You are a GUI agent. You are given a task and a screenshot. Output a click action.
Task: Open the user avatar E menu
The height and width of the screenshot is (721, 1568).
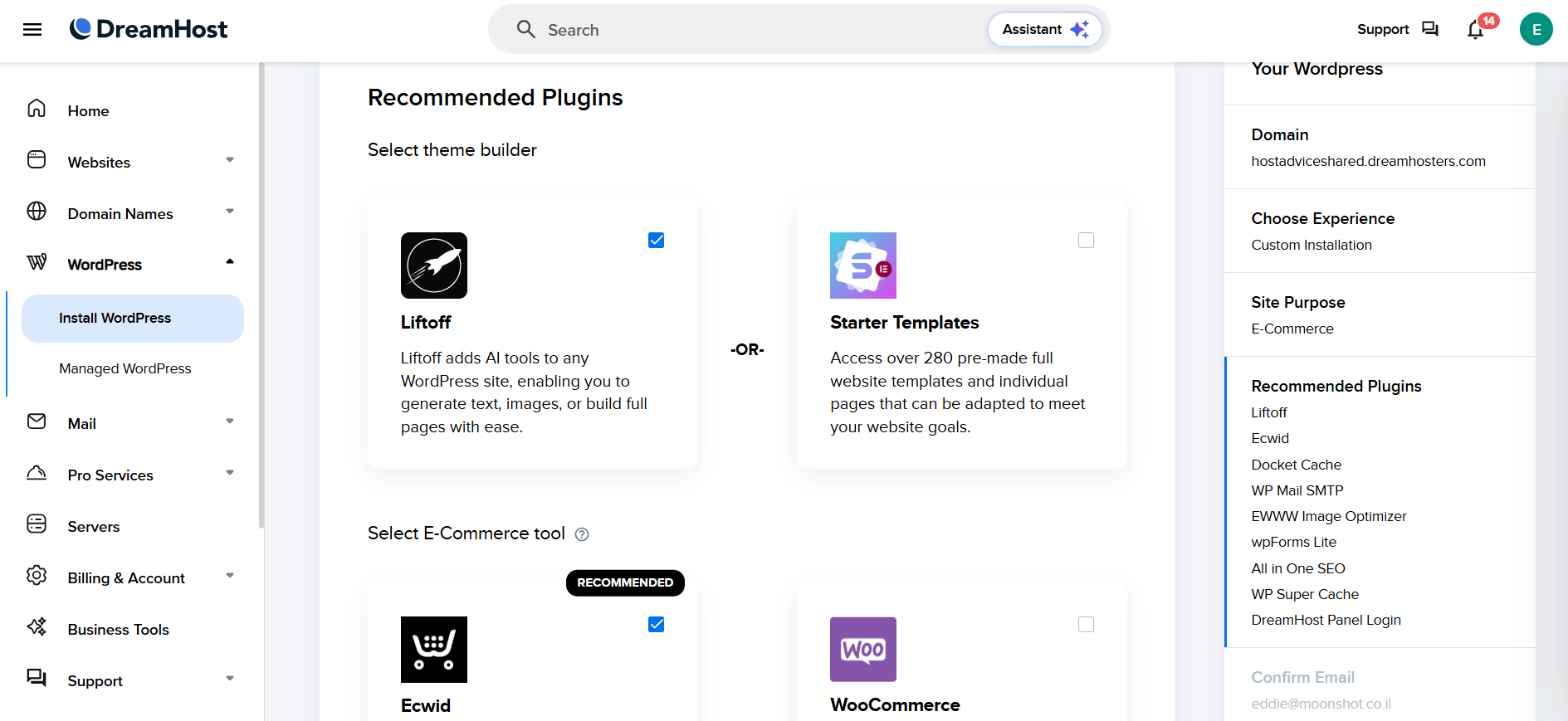(1536, 29)
